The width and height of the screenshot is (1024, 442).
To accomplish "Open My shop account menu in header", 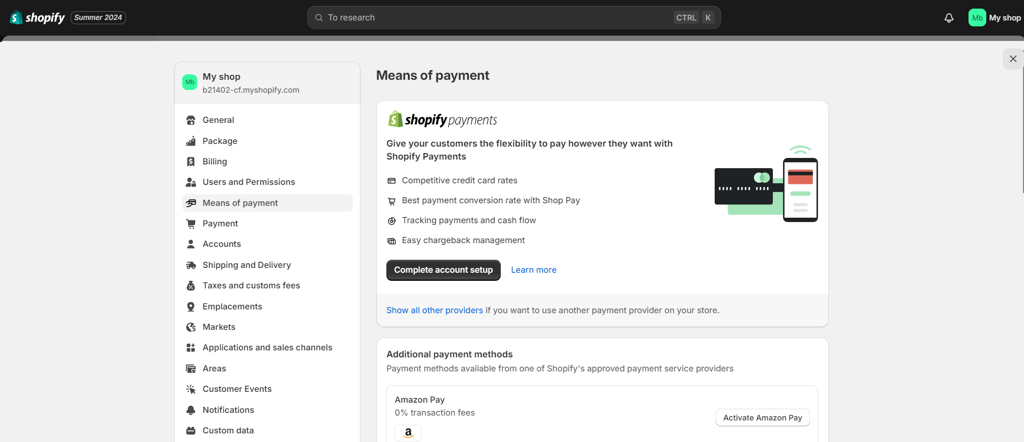I will pyautogui.click(x=994, y=18).
